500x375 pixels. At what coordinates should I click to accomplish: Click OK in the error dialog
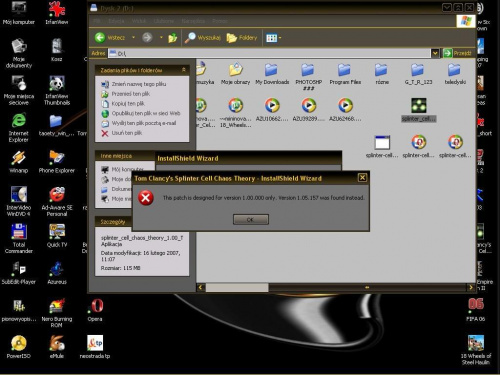click(251, 219)
